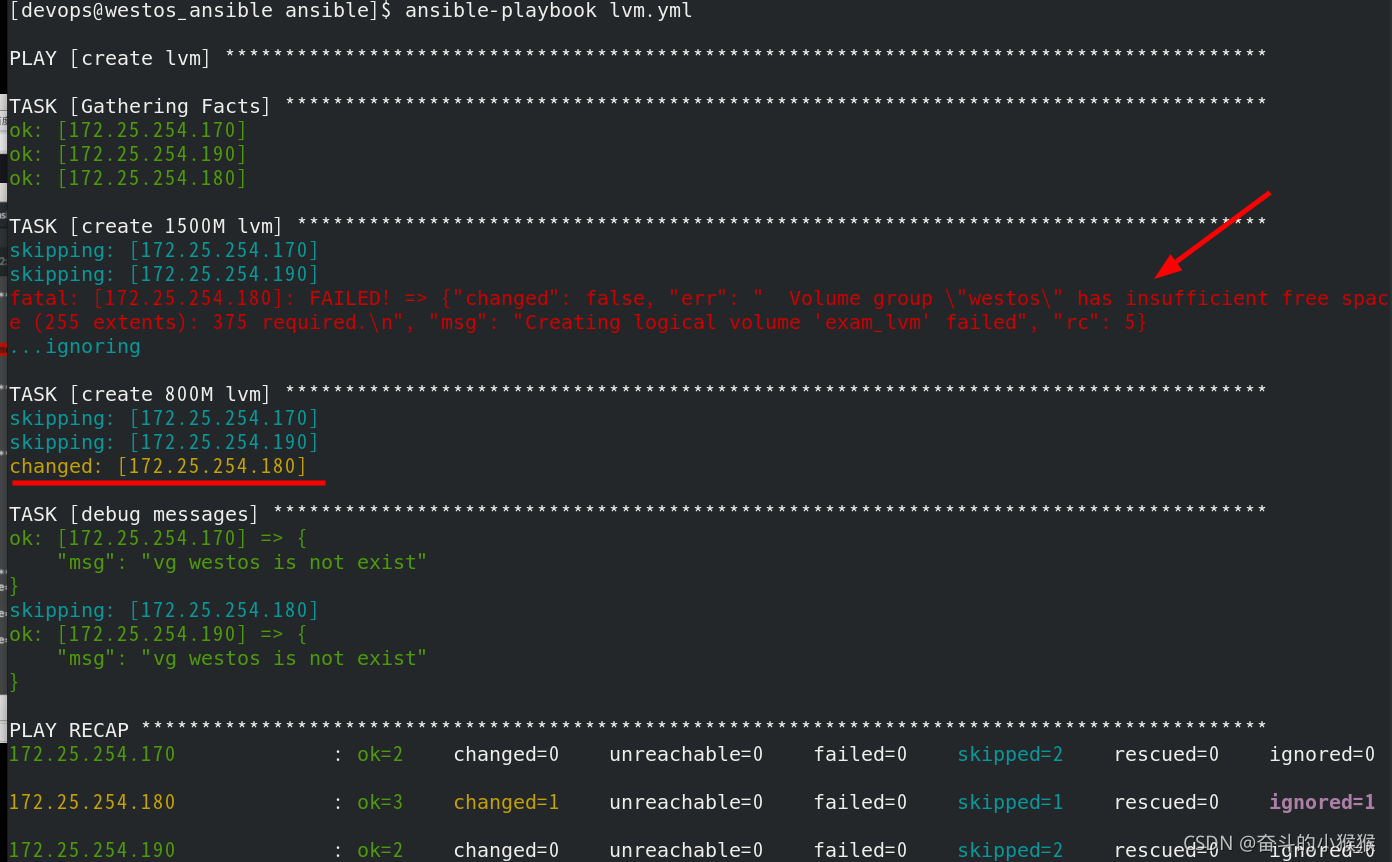Click skipping 172.25.254.190 under create 1500M lvm
Viewport: 1392px width, 862px height.
pos(164,275)
